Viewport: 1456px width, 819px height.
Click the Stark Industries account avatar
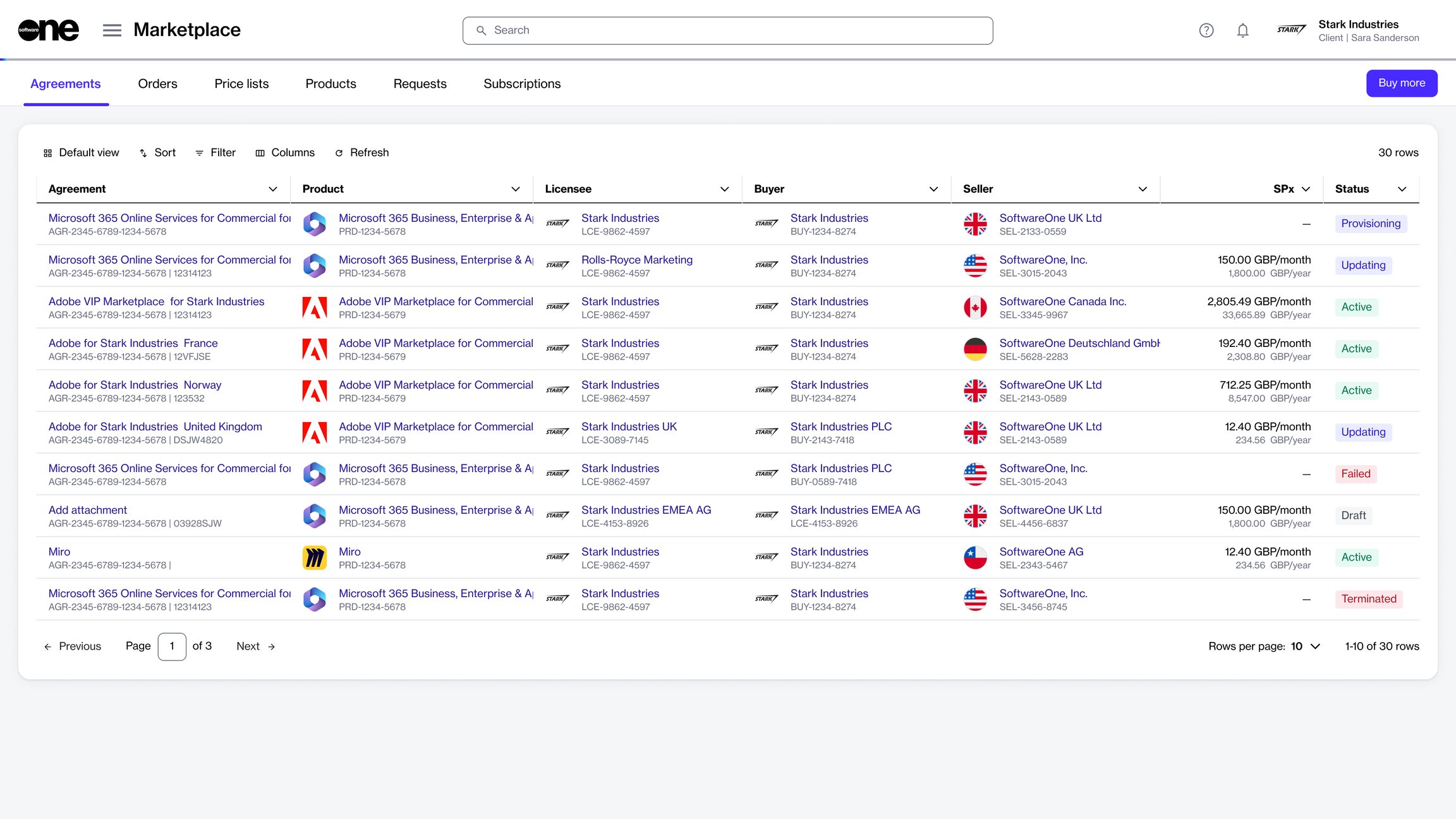point(1291,30)
